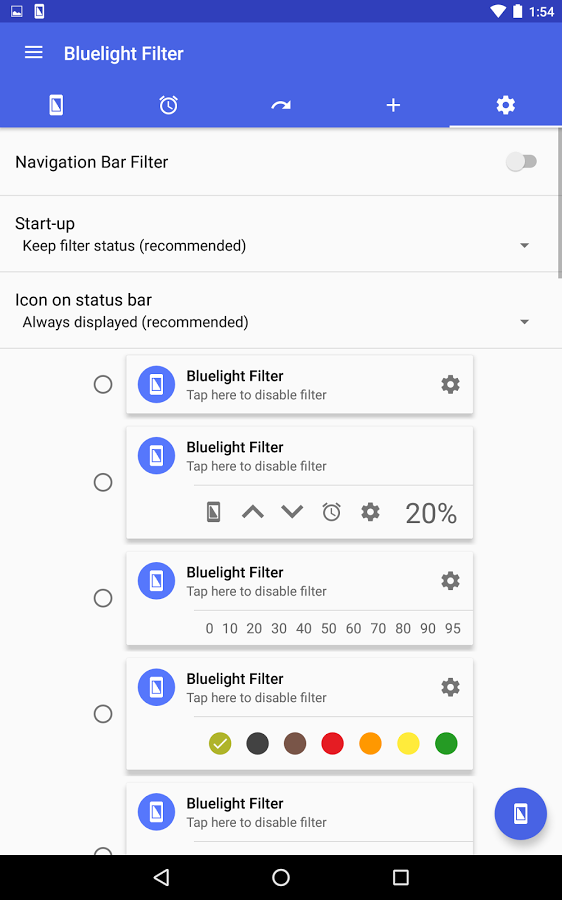Switch to the alarm clock schedule tab
This screenshot has width=562, height=900.
point(168,105)
